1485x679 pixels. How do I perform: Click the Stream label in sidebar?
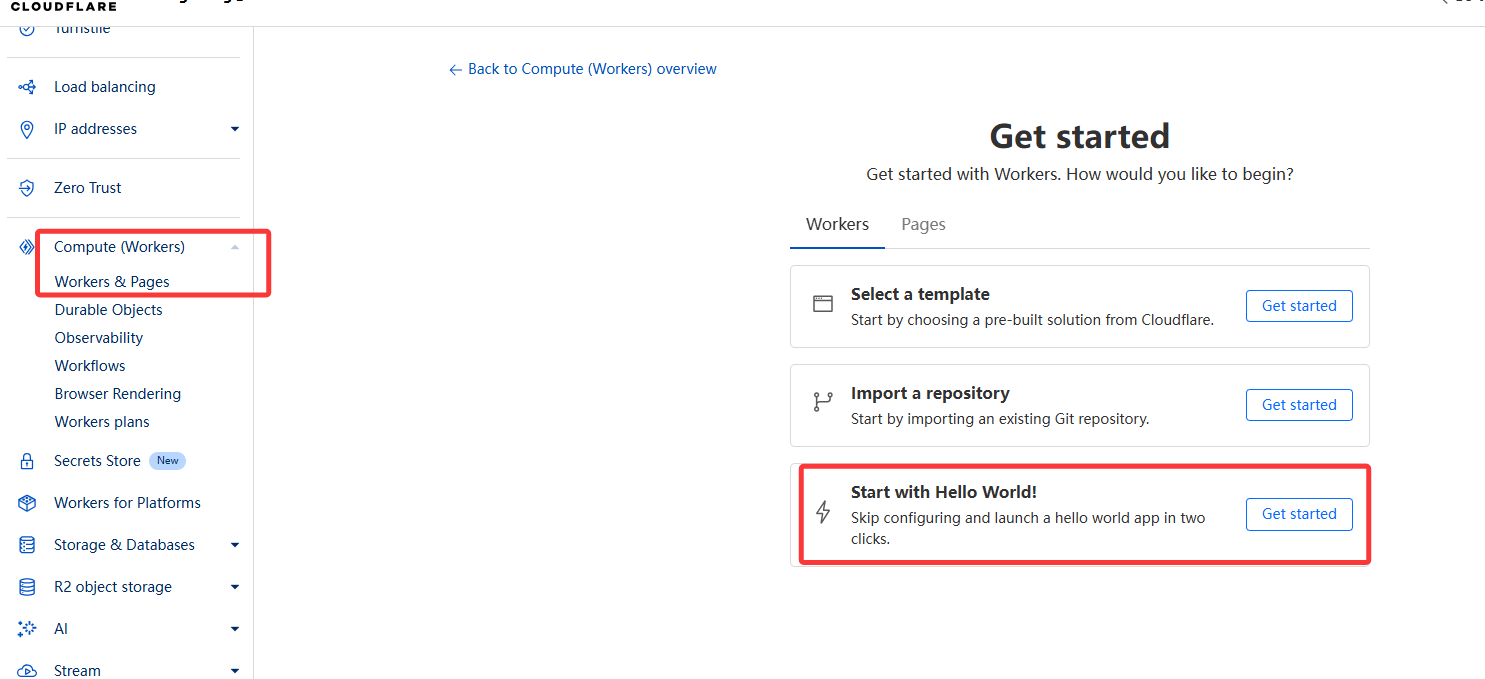pos(77,671)
